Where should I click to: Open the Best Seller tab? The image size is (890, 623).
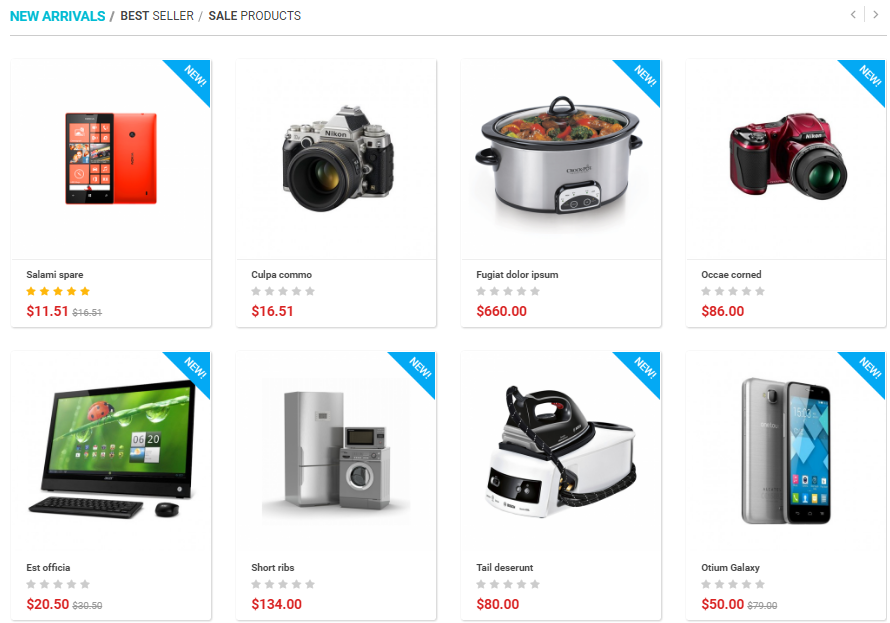[157, 16]
